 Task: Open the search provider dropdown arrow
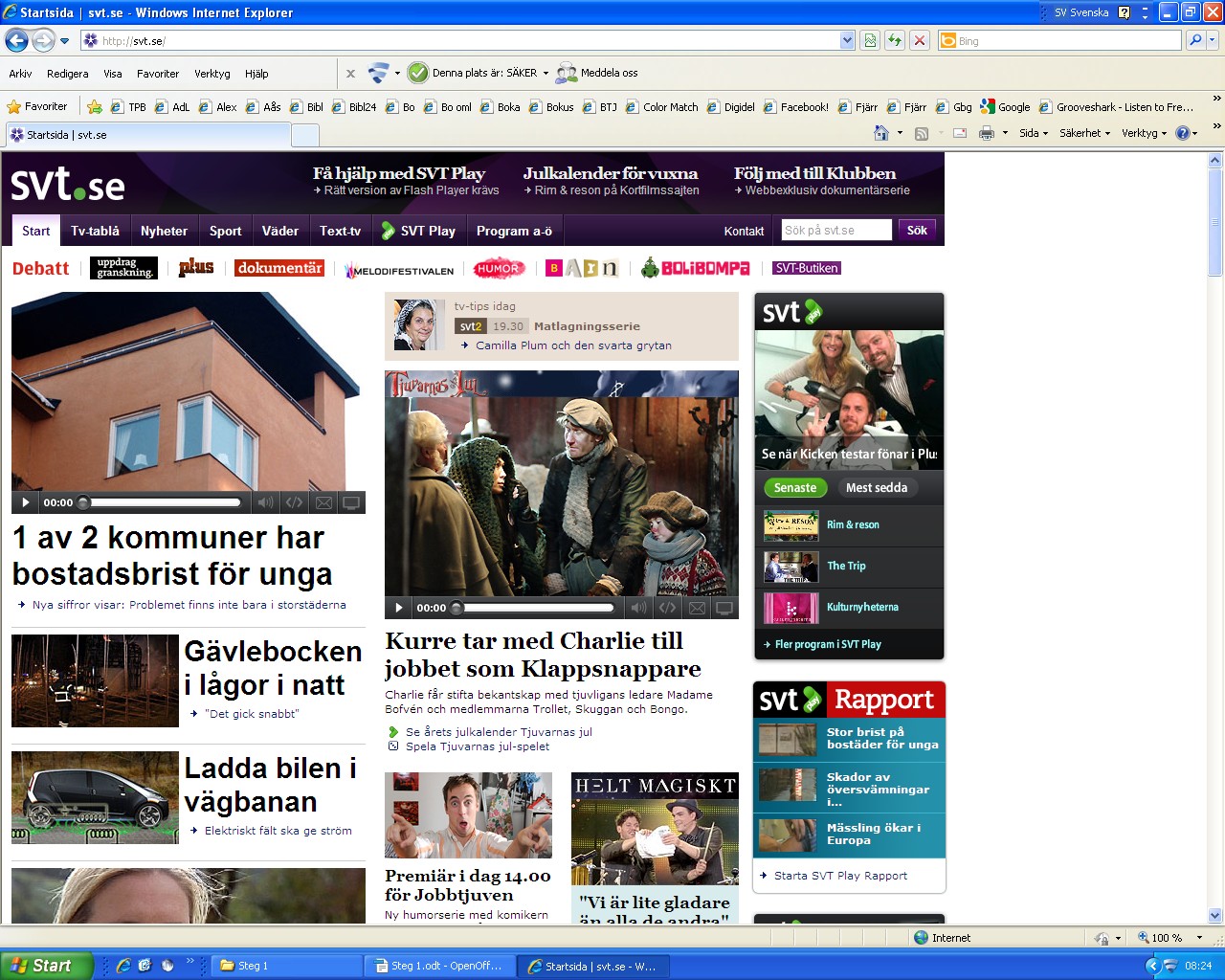point(1213,40)
